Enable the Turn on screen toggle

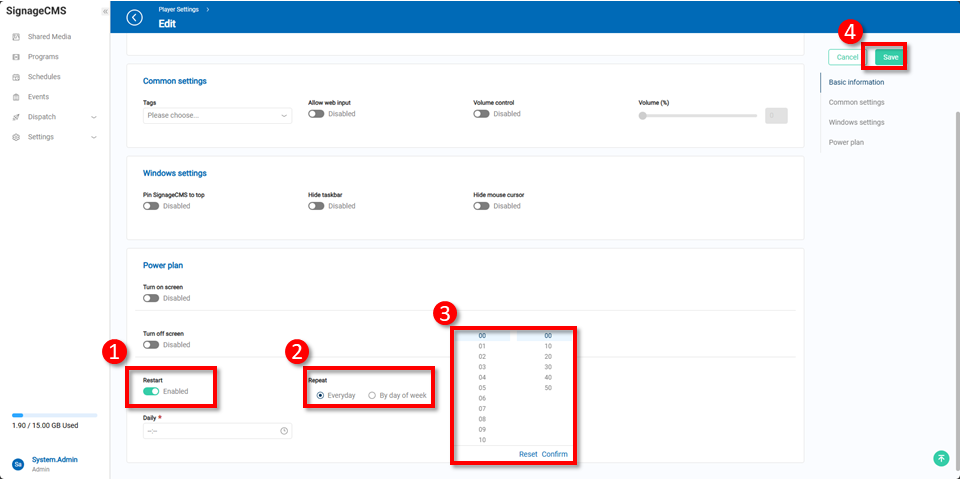pyautogui.click(x=151, y=298)
